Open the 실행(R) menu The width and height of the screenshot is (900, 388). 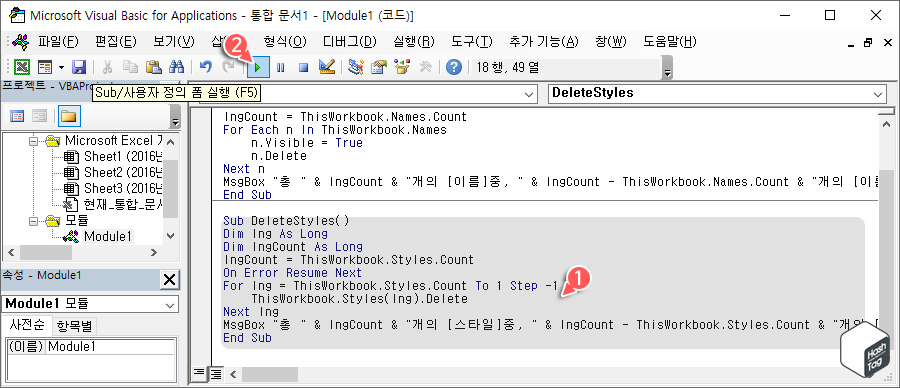point(414,41)
